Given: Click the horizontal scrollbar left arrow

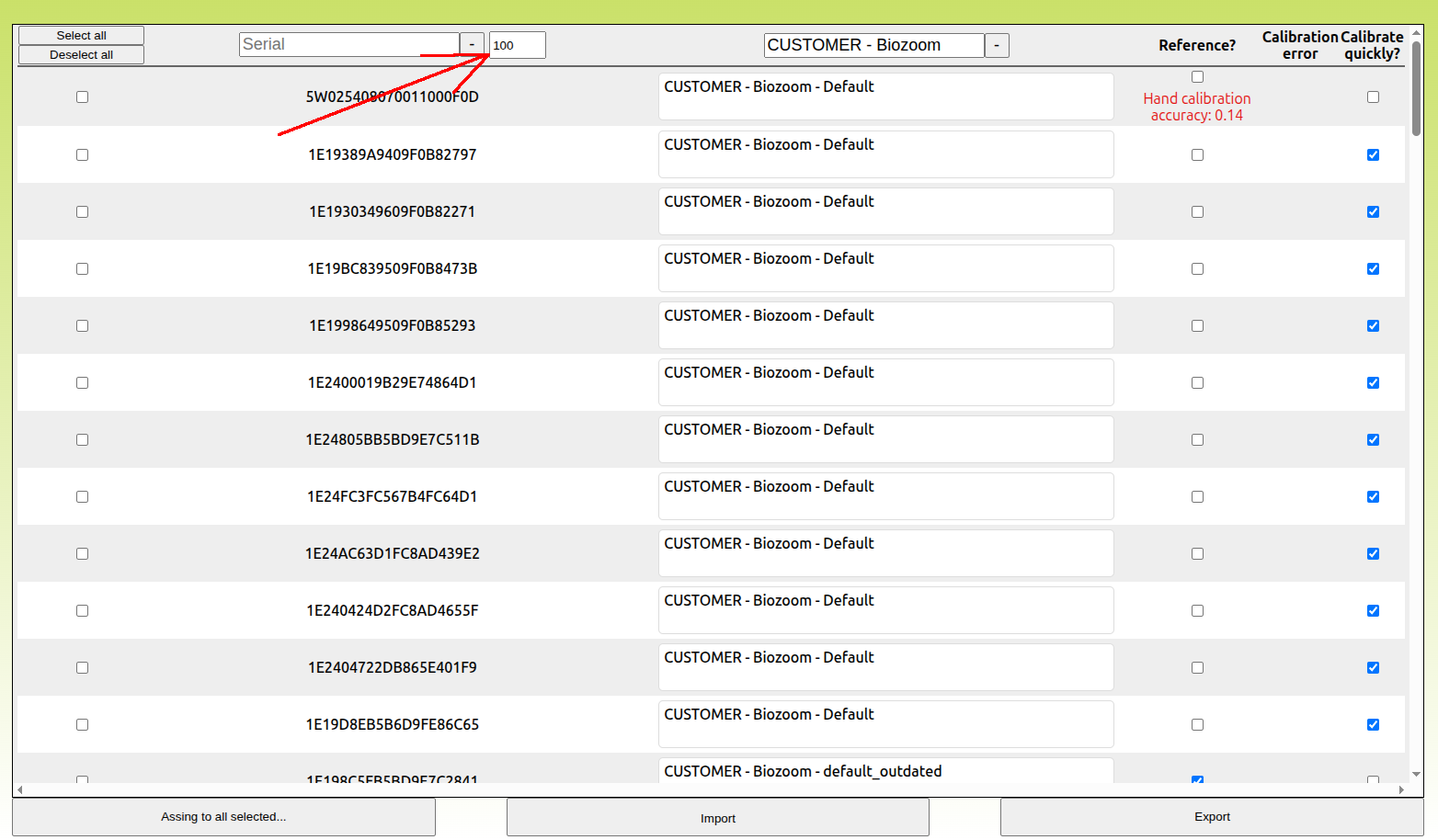Looking at the screenshot, I should [20, 789].
